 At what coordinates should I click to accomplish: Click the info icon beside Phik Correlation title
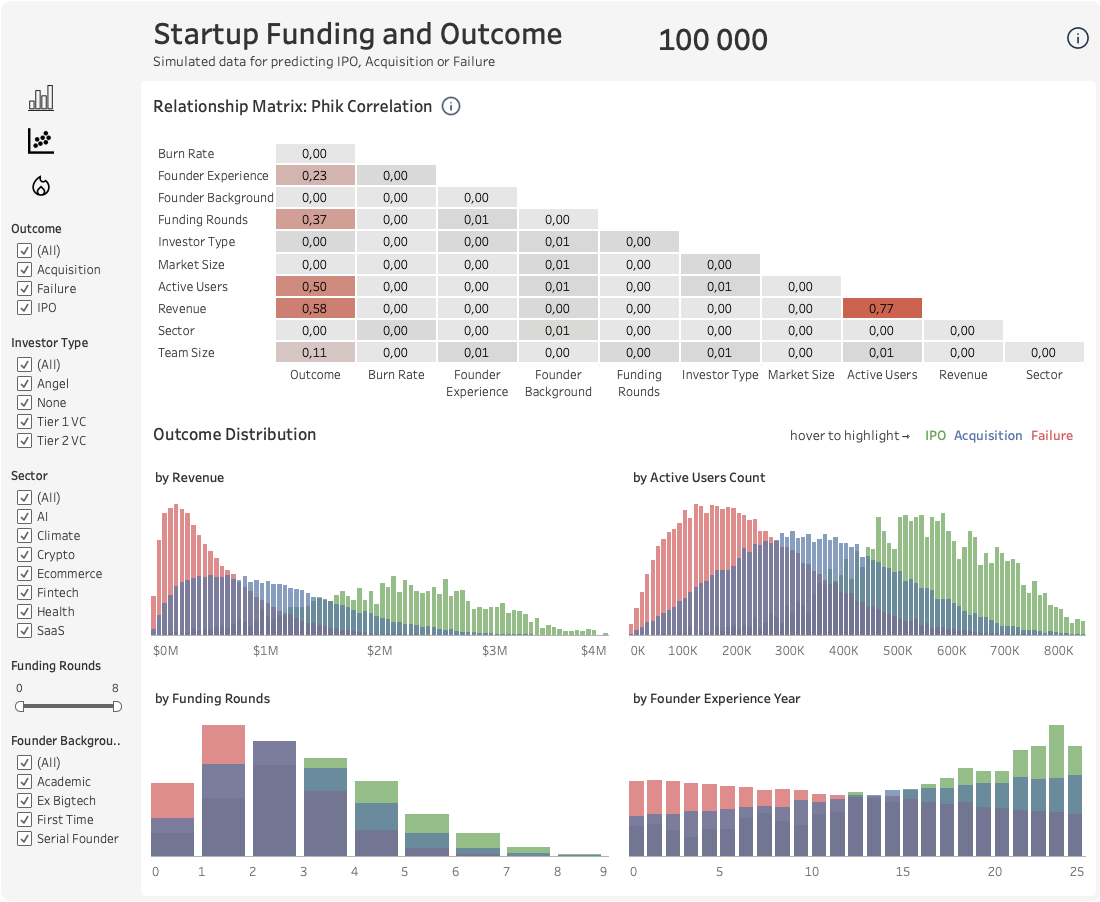point(450,106)
